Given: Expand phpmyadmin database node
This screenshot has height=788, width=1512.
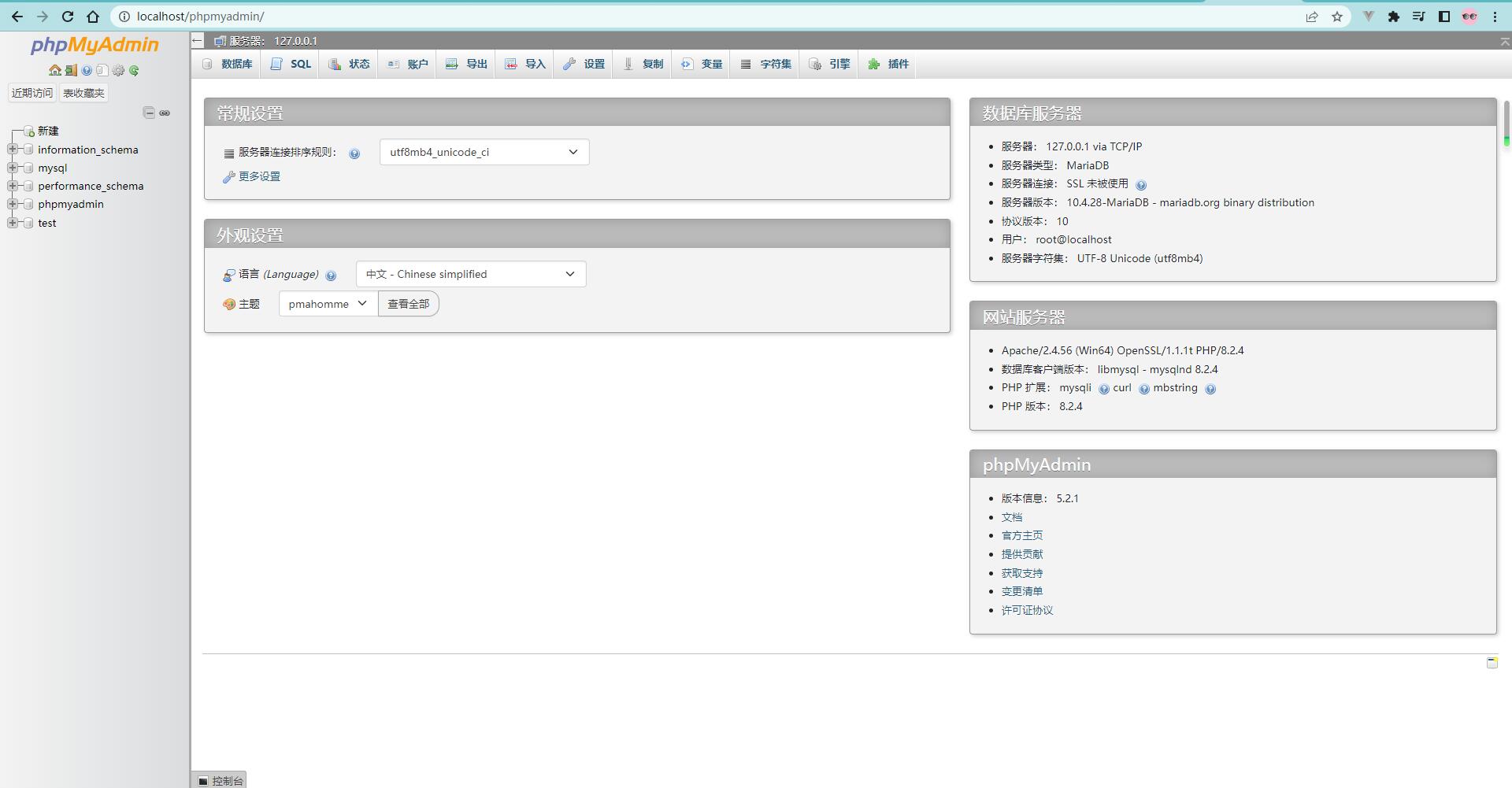Looking at the screenshot, I should (12, 204).
